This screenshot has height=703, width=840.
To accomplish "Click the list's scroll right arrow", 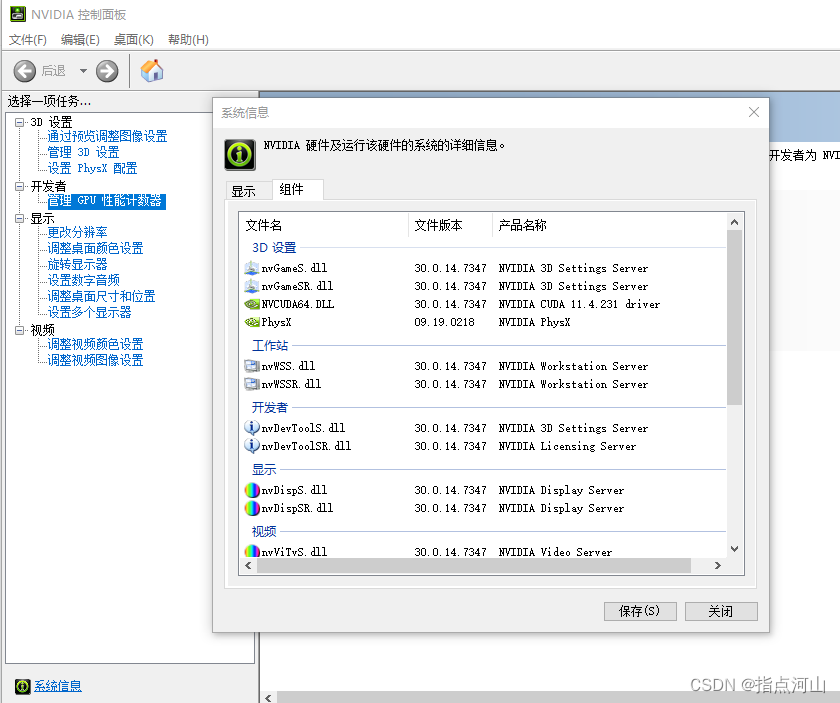I will tap(718, 566).
